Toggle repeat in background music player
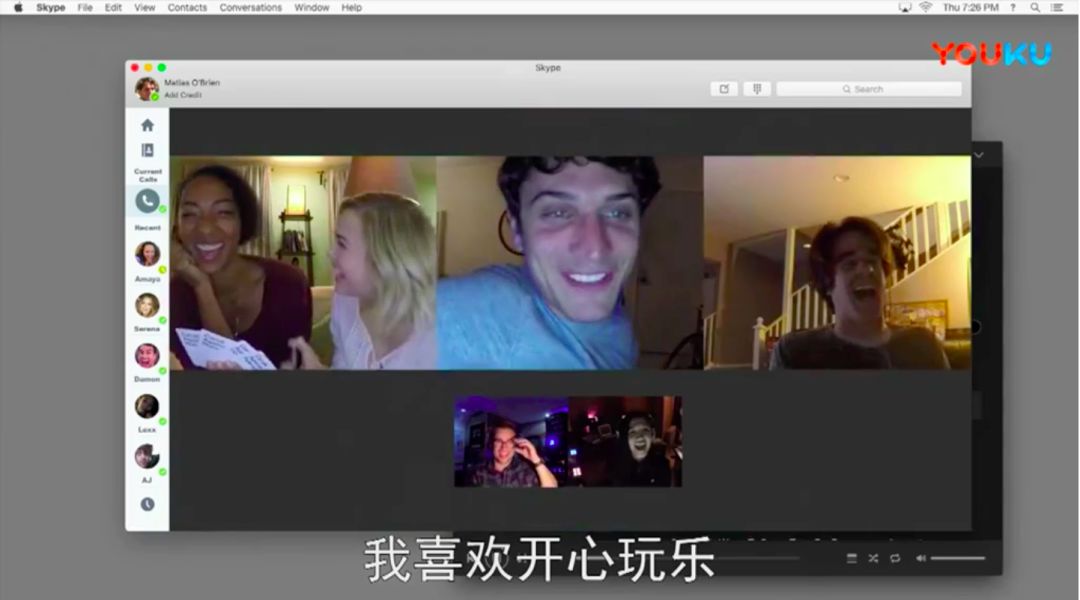The image size is (1080, 600). tap(895, 558)
